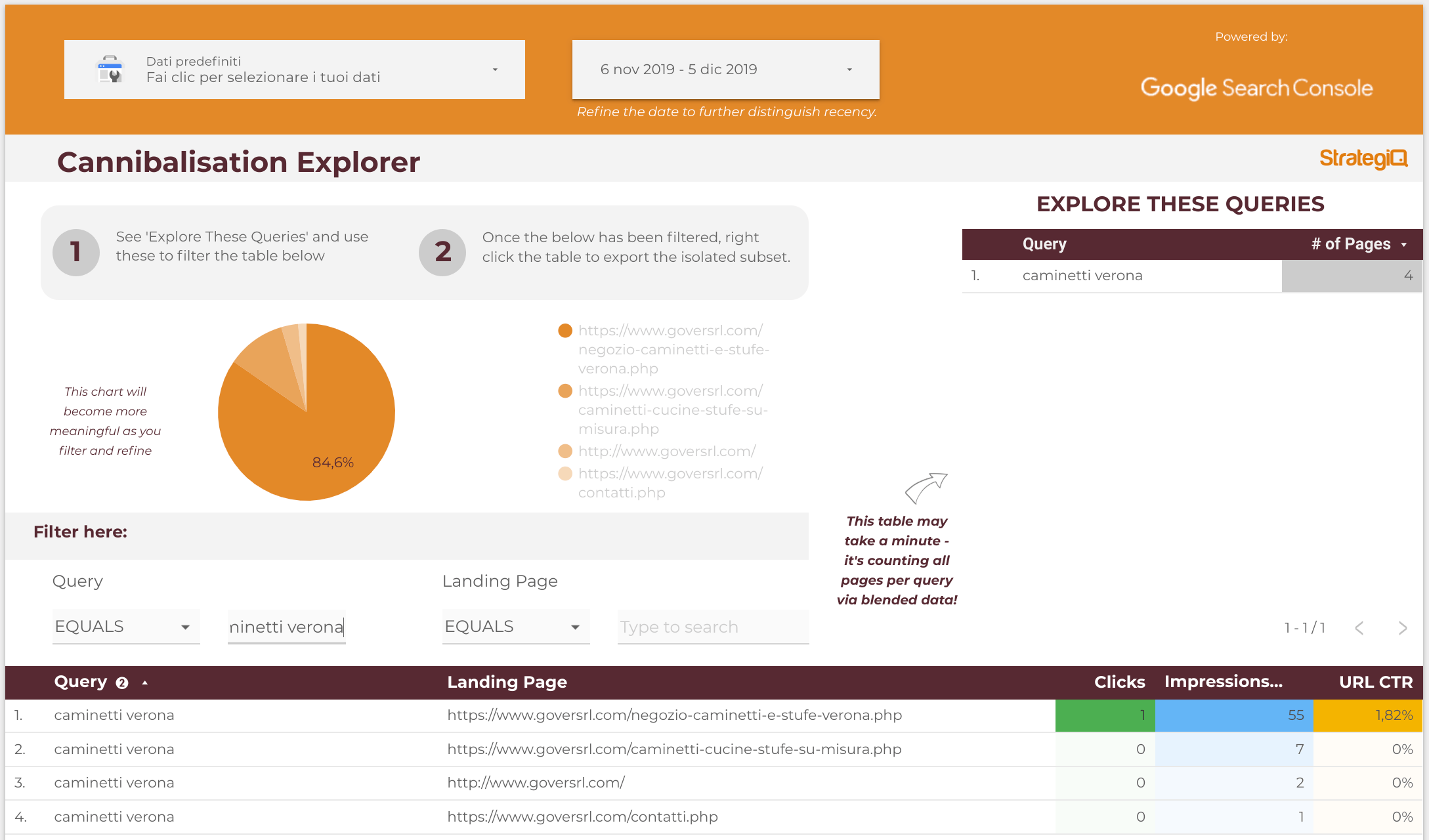Select 'caminetti verona' in Explore These Queries table
This screenshot has height=840, width=1429.
coord(1082,276)
